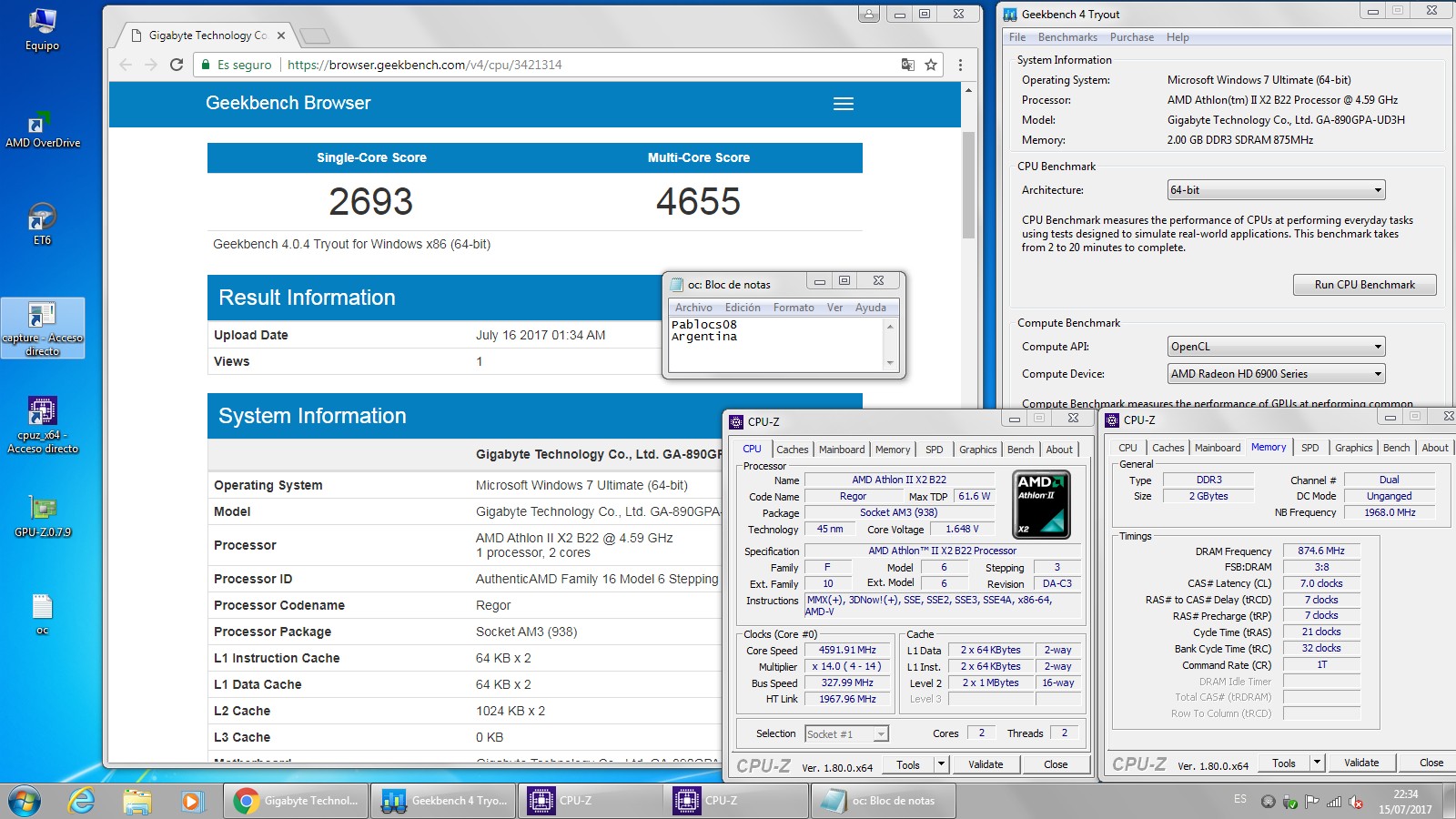This screenshot has width=1456, height=819.
Task: Click the Chrome user profile icon
Action: coord(869,14)
